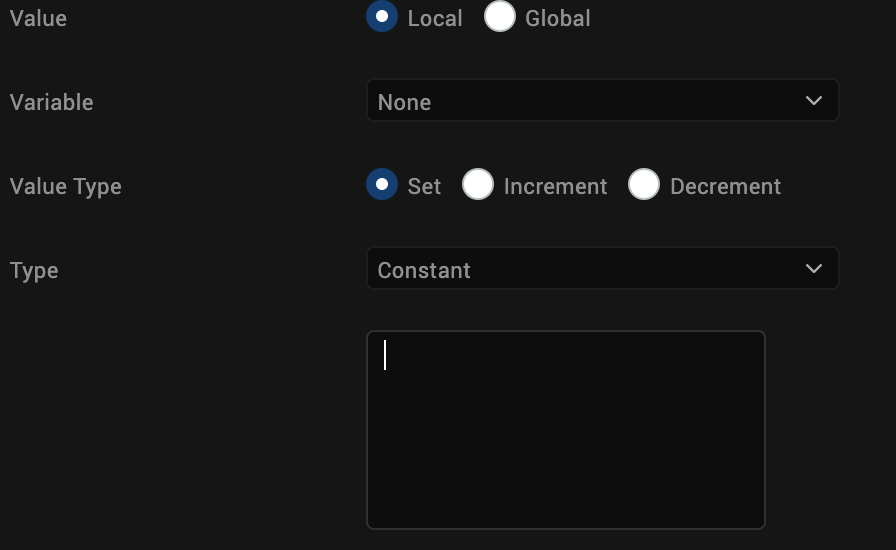Focus the large constant value text area
896x550 pixels.
click(x=566, y=430)
